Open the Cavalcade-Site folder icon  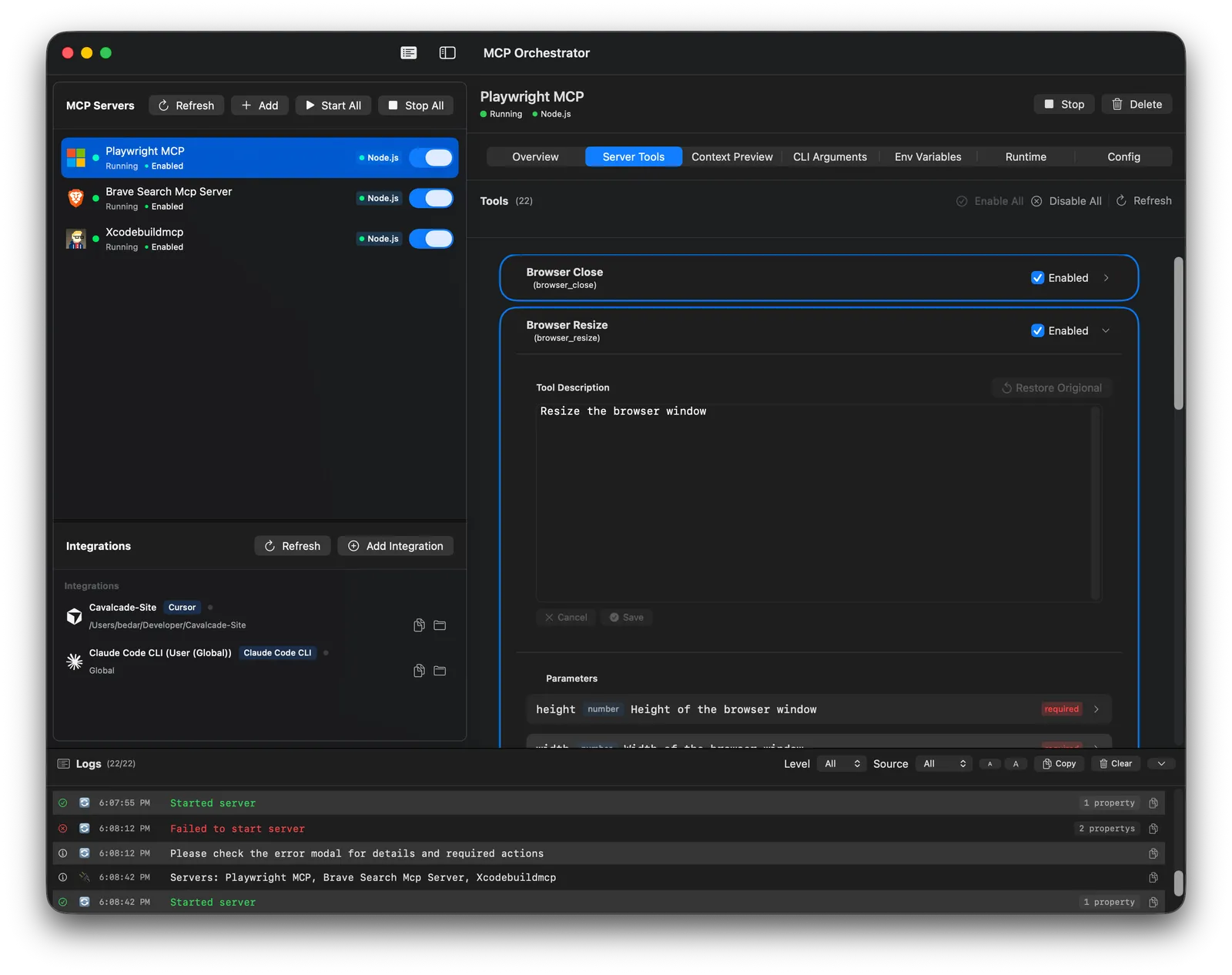click(440, 625)
